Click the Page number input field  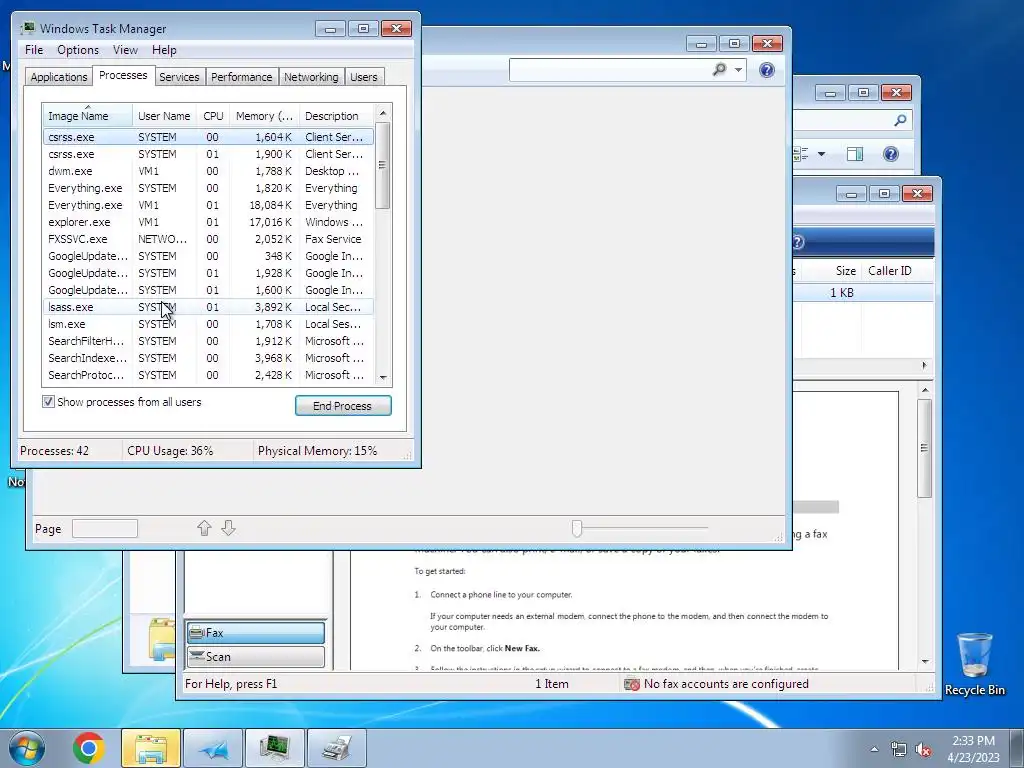pyautogui.click(x=104, y=528)
